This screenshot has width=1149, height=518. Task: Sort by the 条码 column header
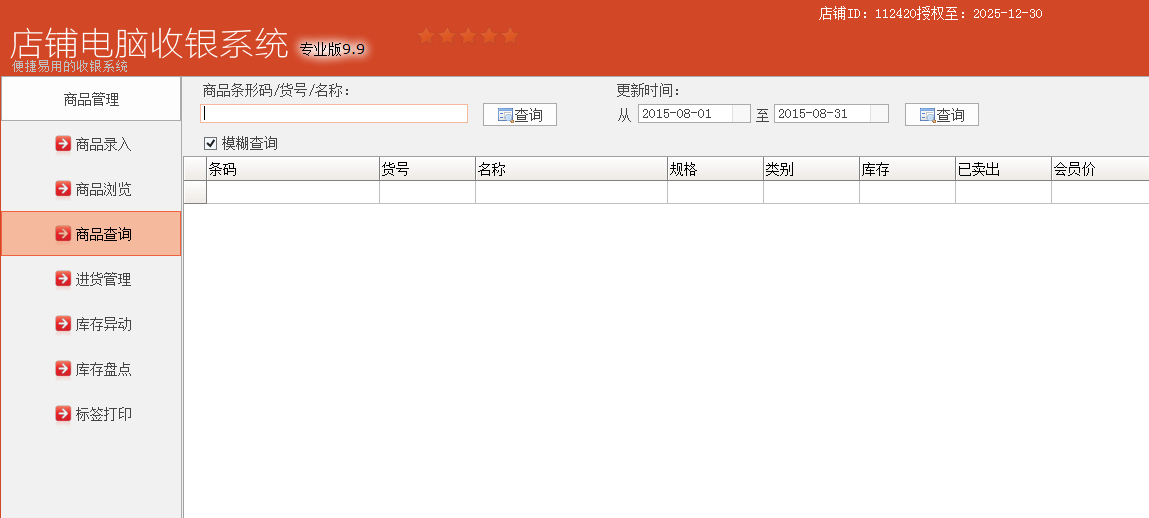[x=292, y=169]
